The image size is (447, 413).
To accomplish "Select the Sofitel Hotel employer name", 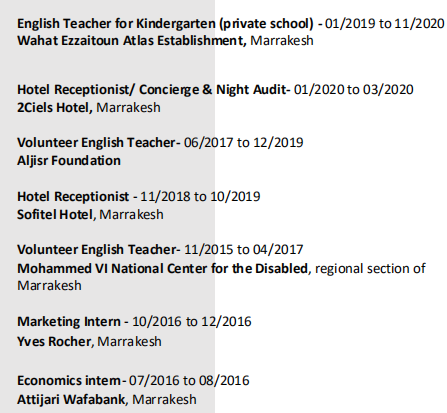I will pyautogui.click(x=55, y=215).
